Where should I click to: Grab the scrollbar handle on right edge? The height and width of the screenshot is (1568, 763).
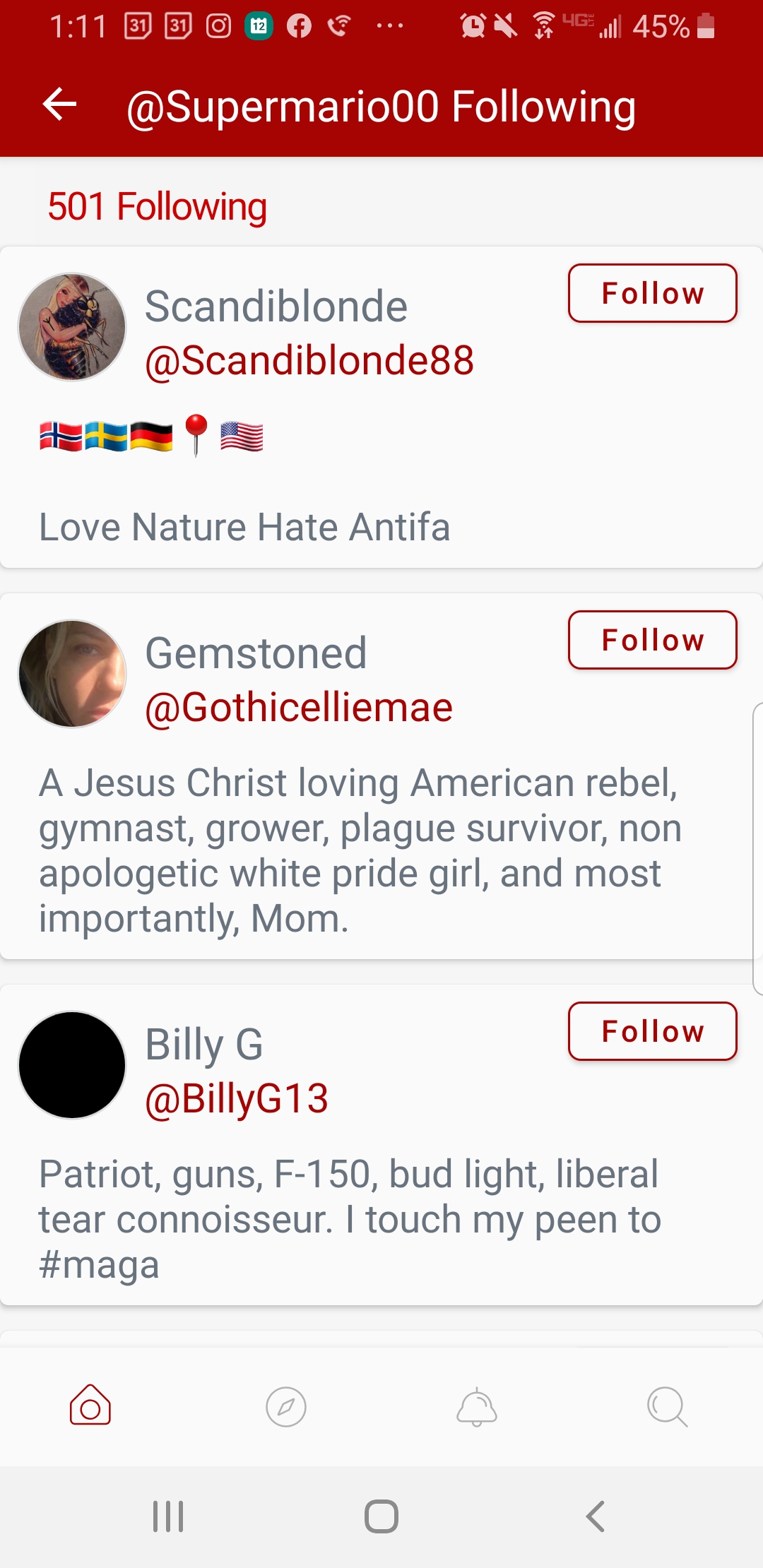(x=757, y=848)
